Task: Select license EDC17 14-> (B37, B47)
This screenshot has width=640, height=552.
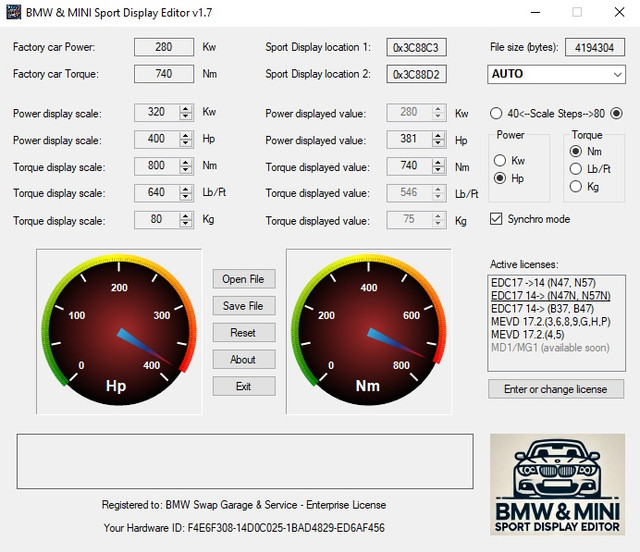Action: point(542,309)
